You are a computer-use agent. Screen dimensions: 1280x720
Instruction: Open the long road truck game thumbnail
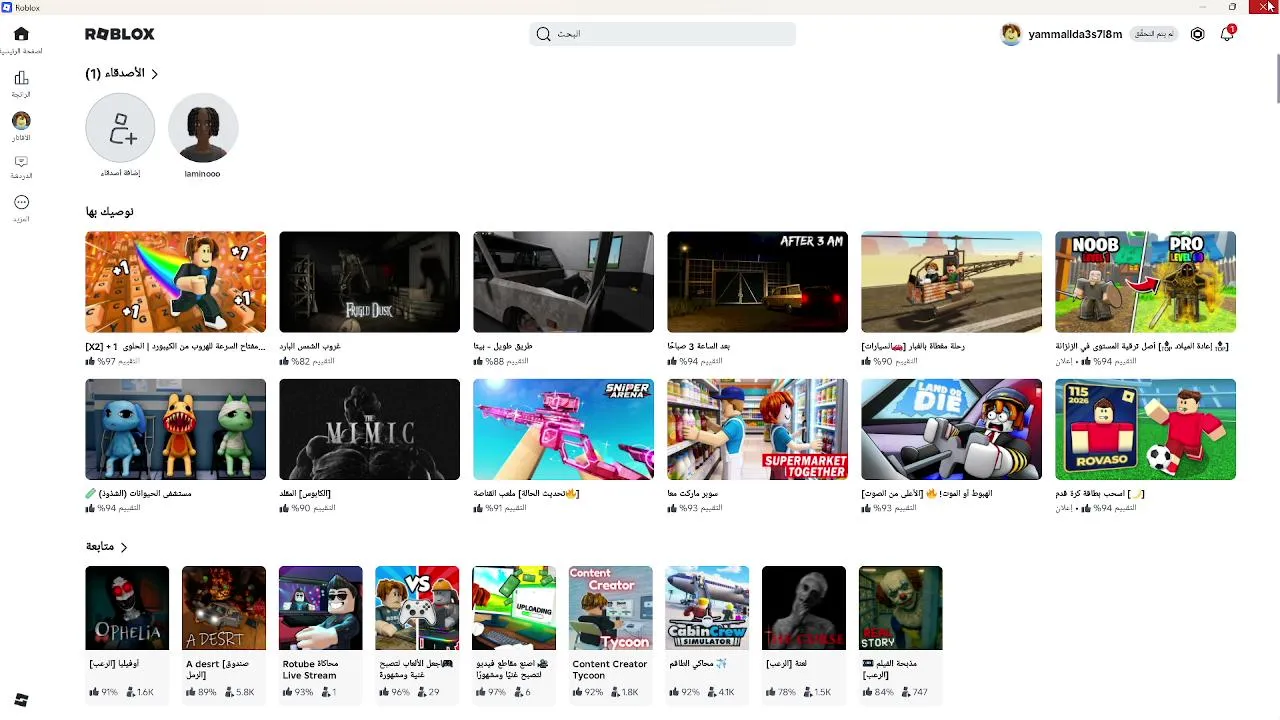[564, 282]
